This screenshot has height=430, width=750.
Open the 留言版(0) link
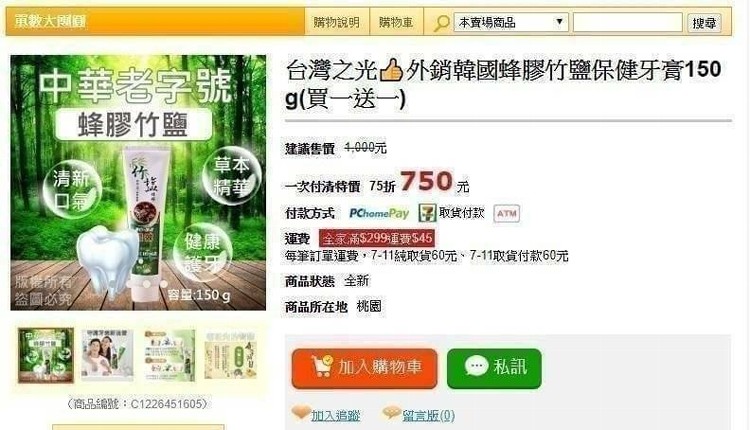coord(428,415)
